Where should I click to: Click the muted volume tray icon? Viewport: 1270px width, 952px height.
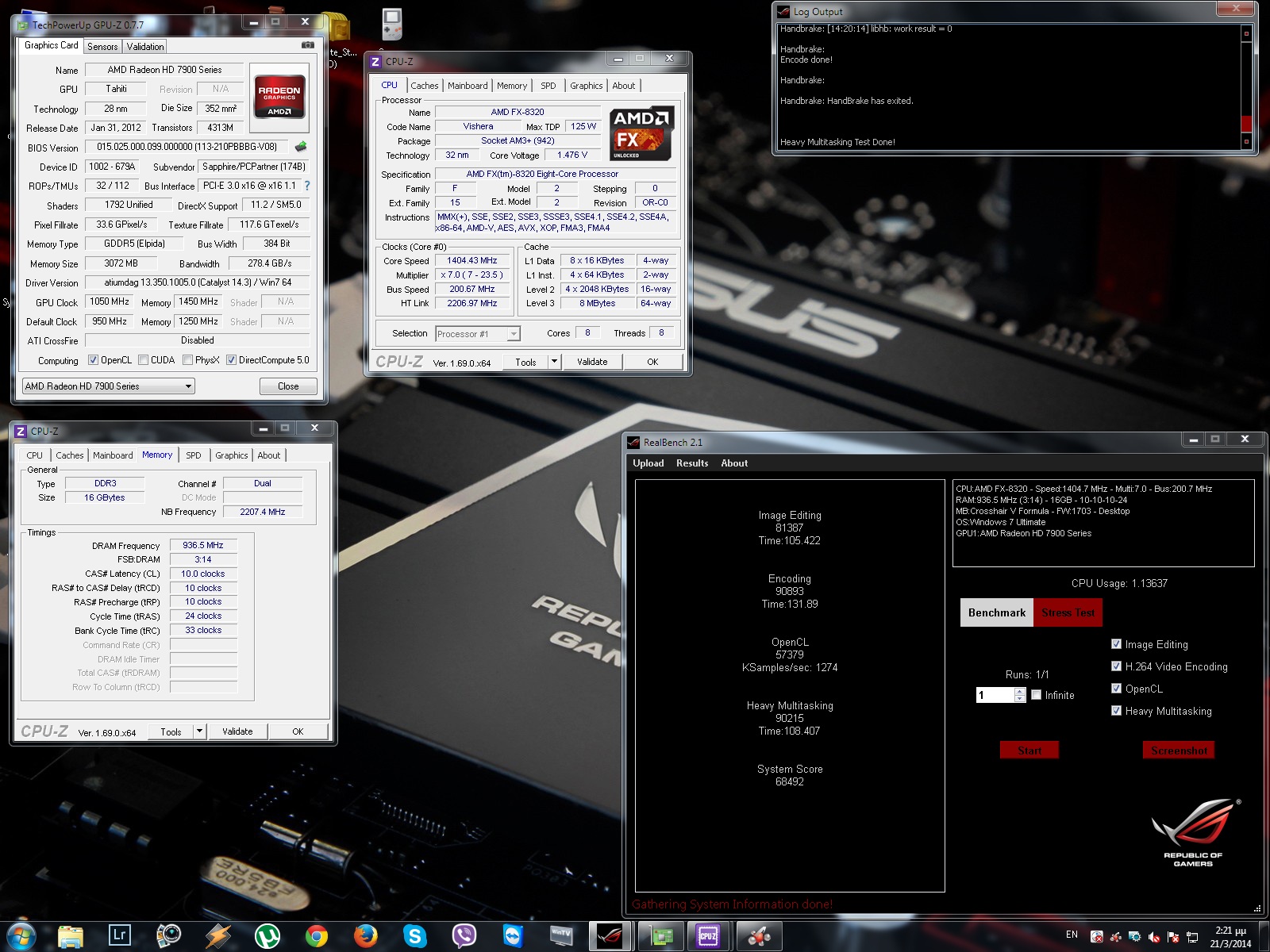coord(1154,936)
